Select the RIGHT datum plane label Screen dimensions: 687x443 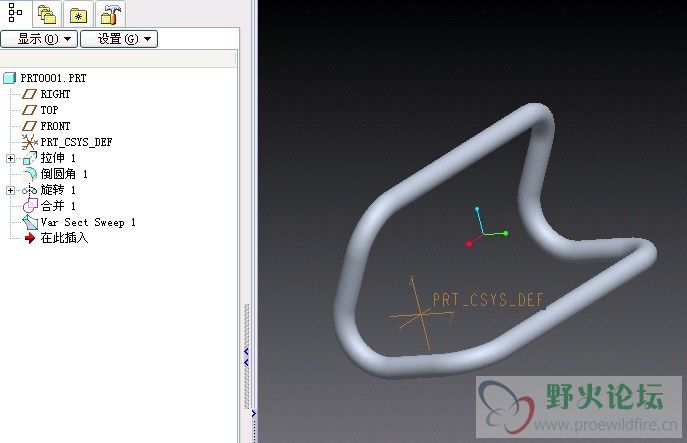(x=55, y=94)
